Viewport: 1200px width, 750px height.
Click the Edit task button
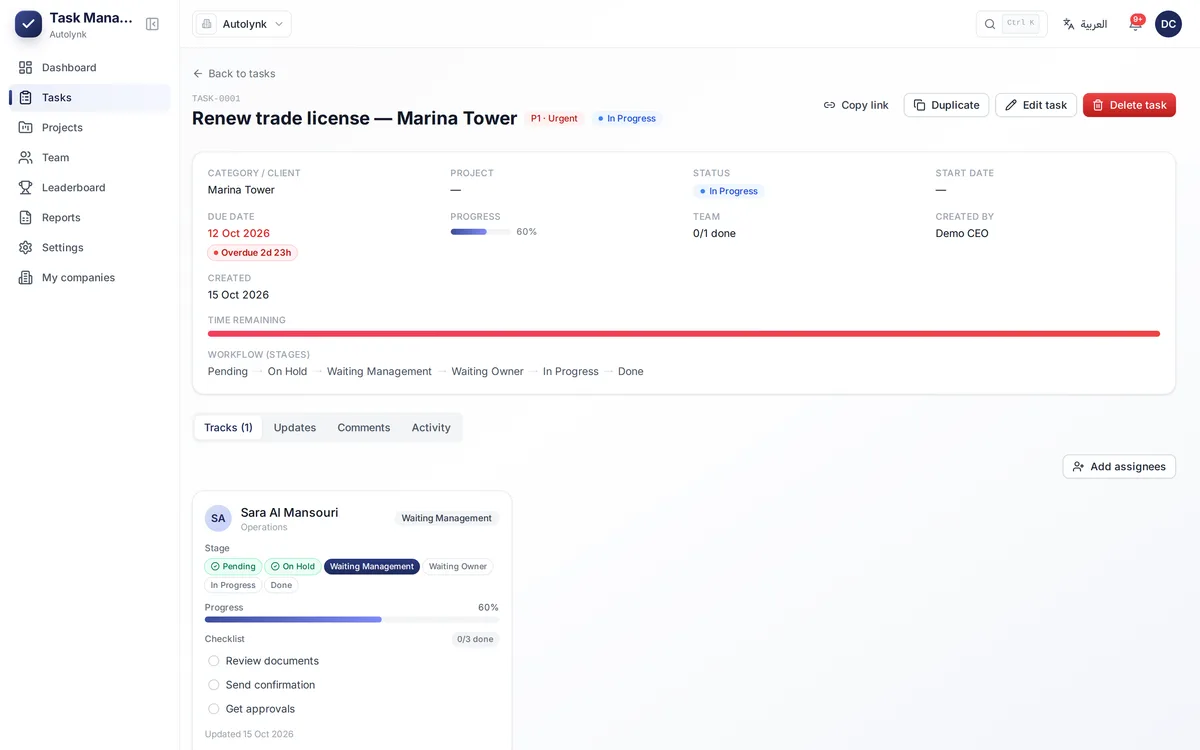[1036, 105]
